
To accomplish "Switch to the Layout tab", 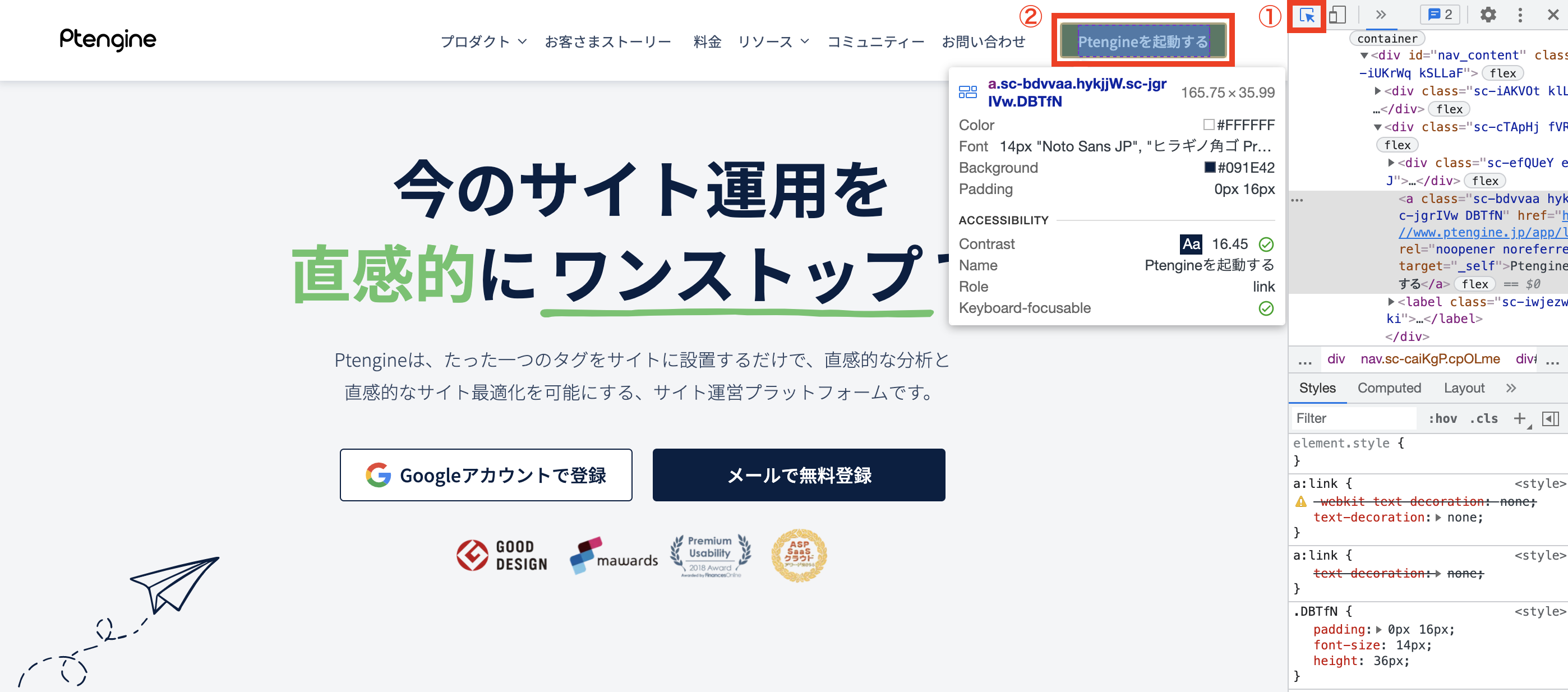I will (x=1464, y=387).
